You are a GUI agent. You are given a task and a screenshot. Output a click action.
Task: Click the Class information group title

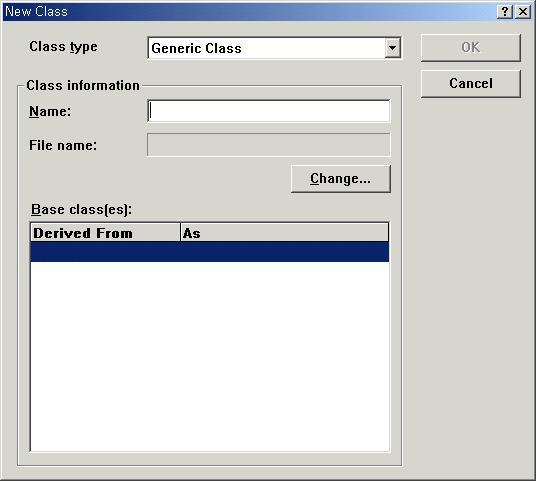click(83, 85)
